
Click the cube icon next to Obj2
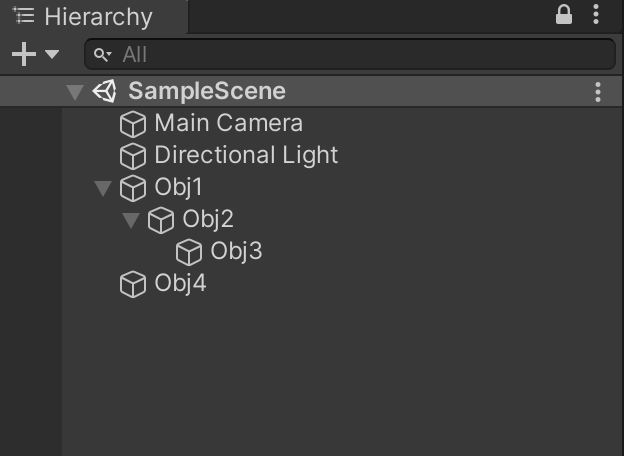coord(161,220)
